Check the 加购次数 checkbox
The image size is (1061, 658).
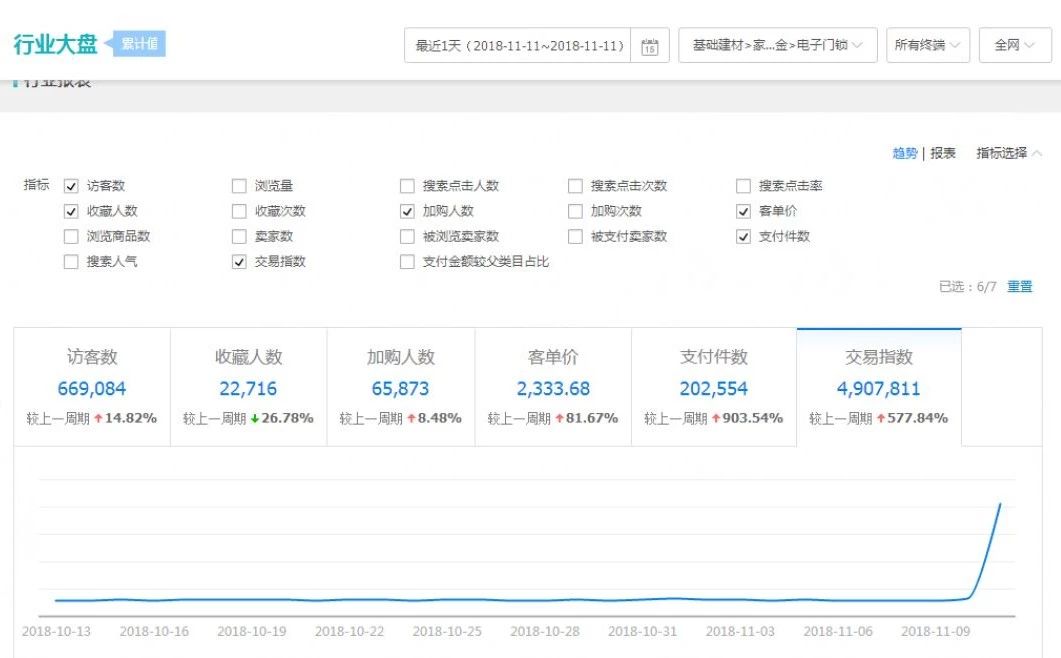(x=575, y=211)
